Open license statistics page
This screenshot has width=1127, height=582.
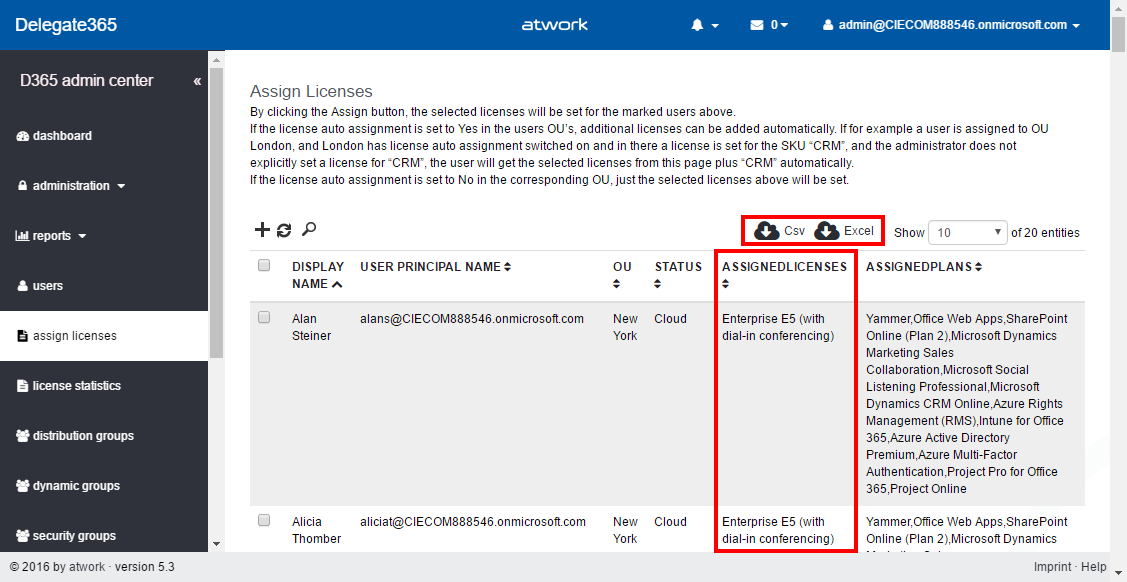(x=68, y=386)
